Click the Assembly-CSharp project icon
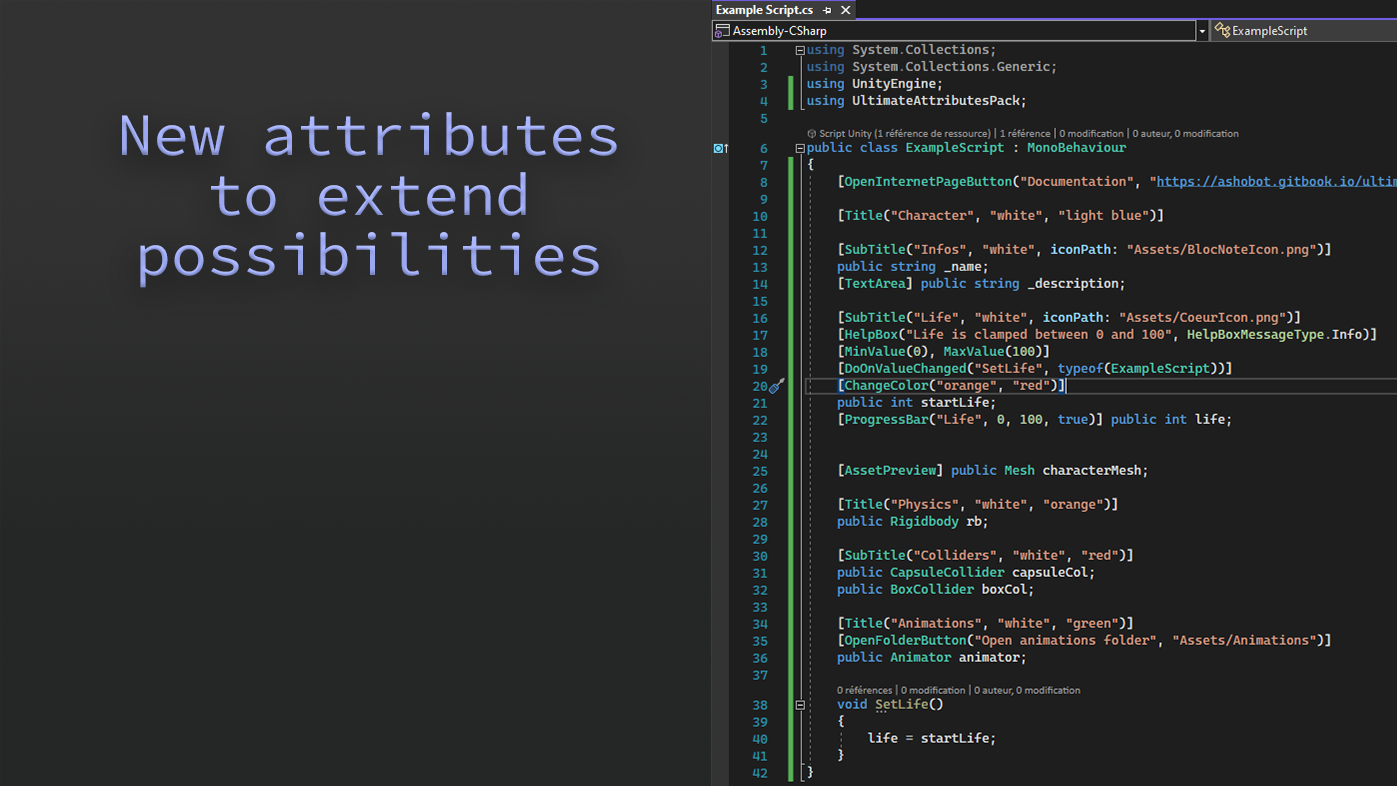 pos(722,31)
